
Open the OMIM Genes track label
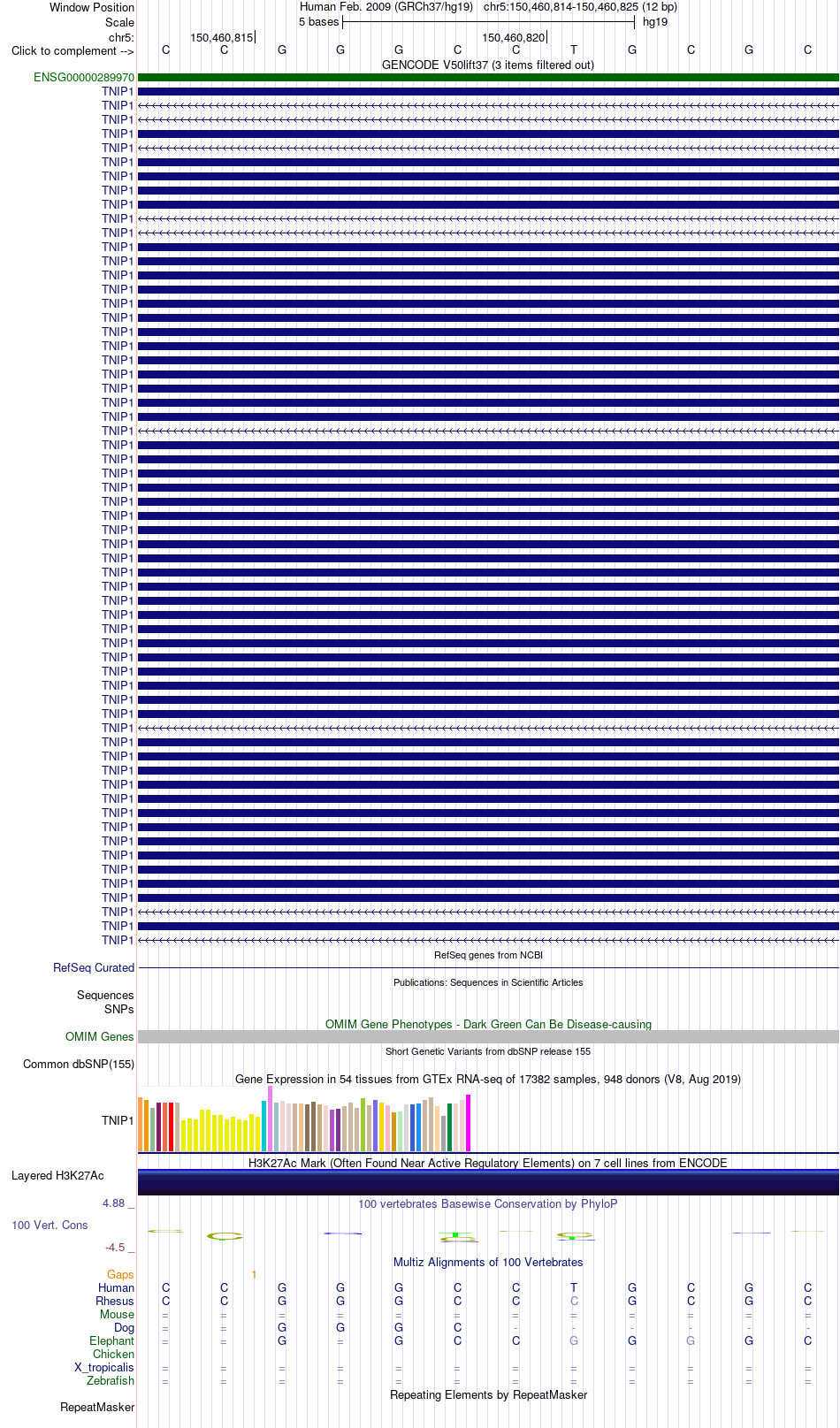[x=100, y=1036]
